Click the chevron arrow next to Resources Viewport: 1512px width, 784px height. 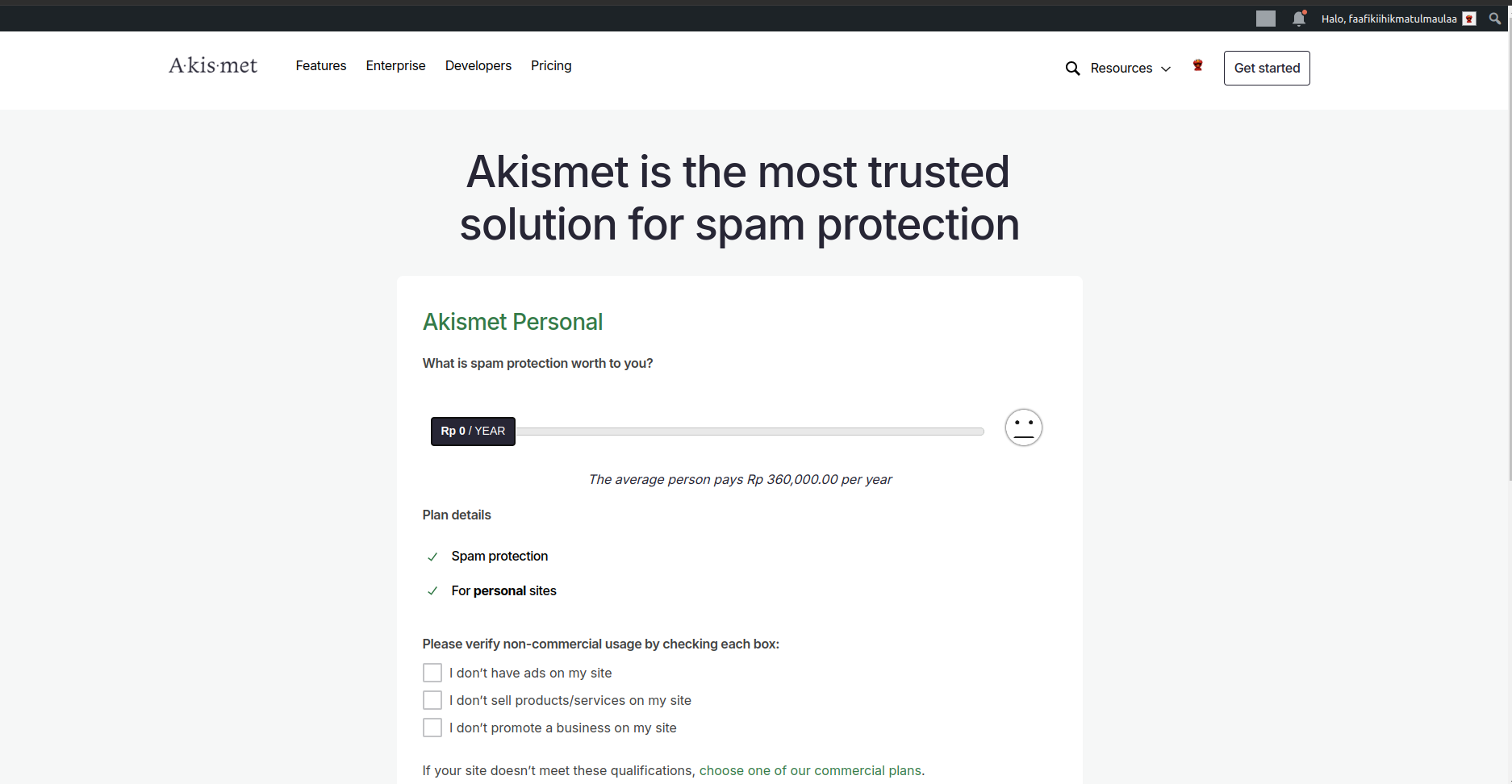click(1166, 69)
